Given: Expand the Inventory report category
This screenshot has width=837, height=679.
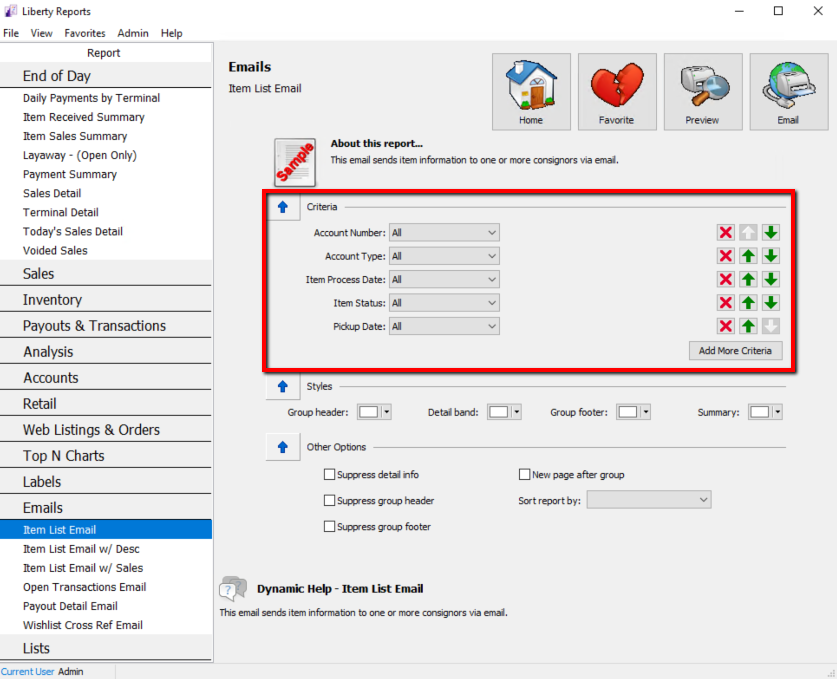Looking at the screenshot, I should click(106, 300).
